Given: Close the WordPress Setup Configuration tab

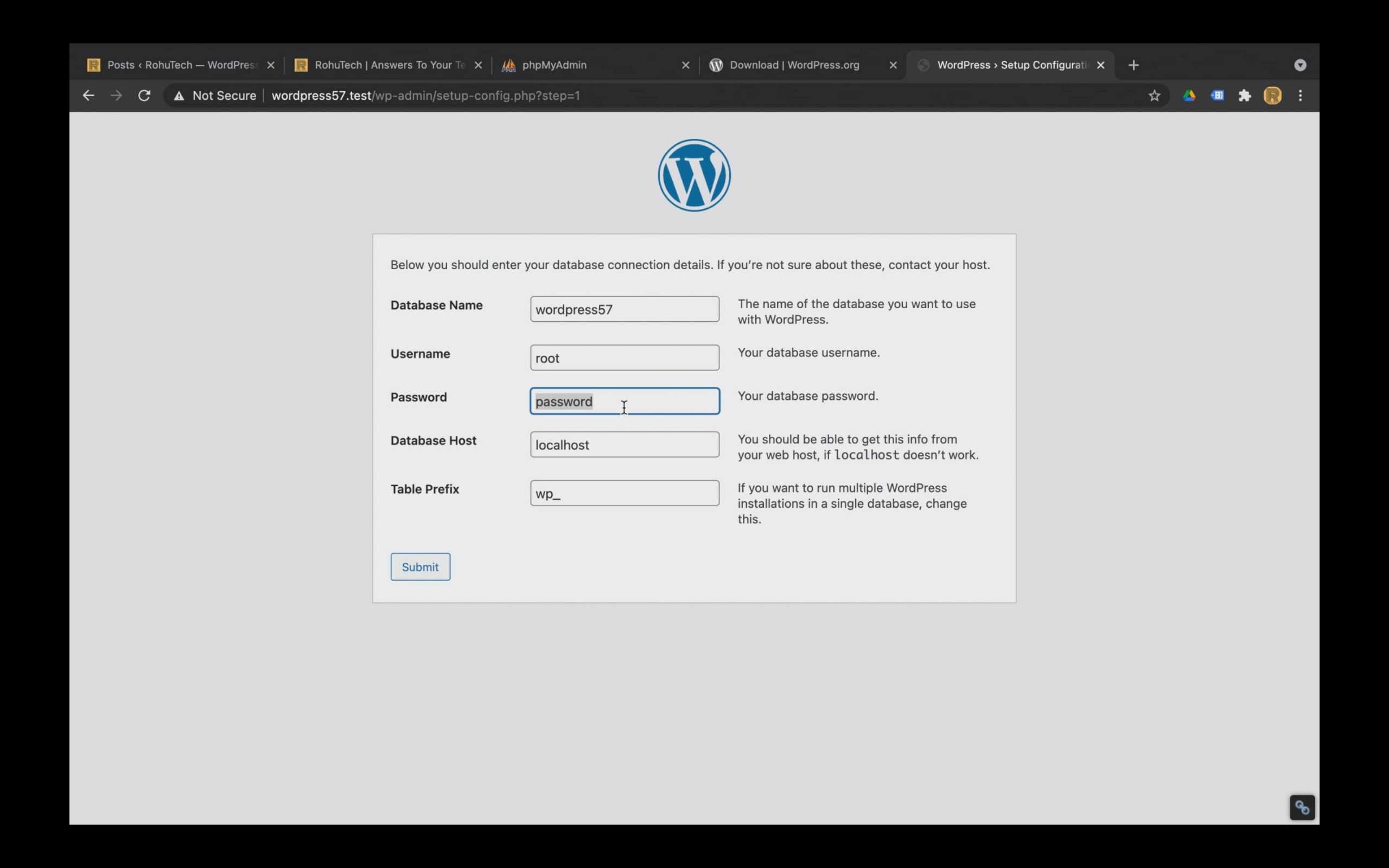Looking at the screenshot, I should click(x=1100, y=66).
